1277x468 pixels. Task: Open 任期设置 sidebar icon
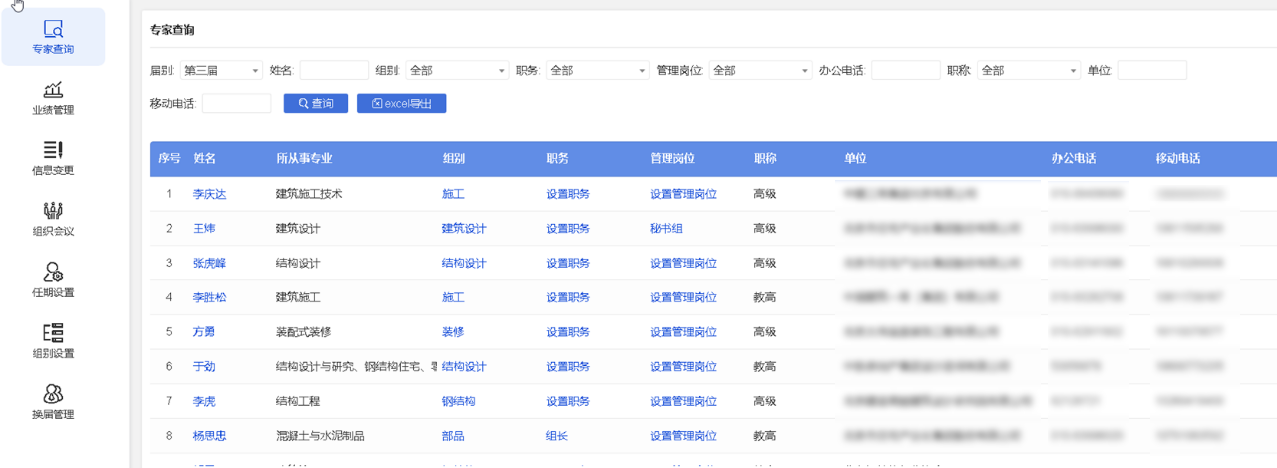click(53, 272)
